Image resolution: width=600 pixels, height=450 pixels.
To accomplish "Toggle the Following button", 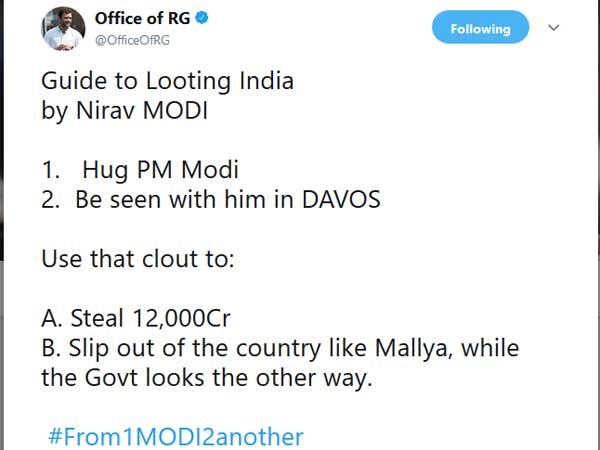I will (480, 29).
